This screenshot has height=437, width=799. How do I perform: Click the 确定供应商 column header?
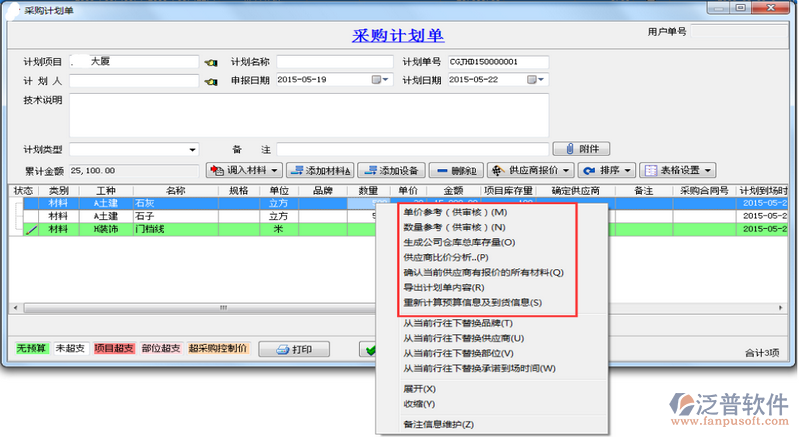(576, 191)
